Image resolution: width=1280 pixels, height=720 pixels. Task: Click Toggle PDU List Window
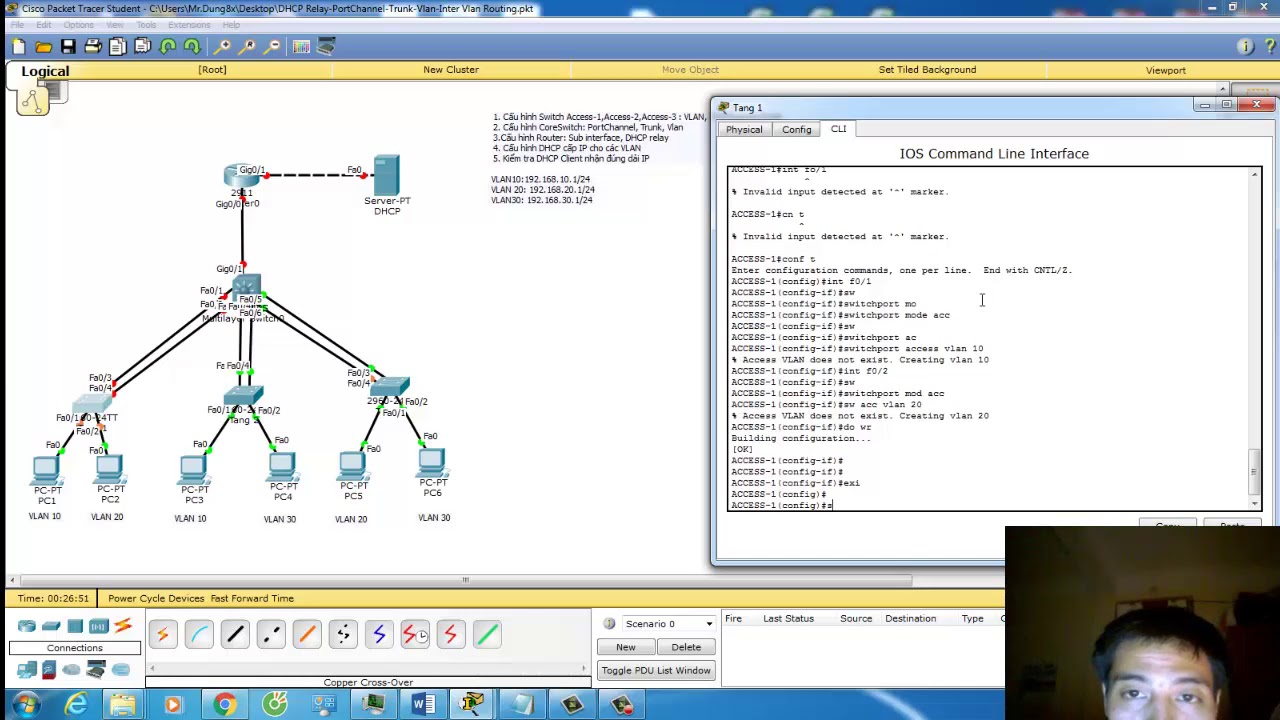[656, 671]
